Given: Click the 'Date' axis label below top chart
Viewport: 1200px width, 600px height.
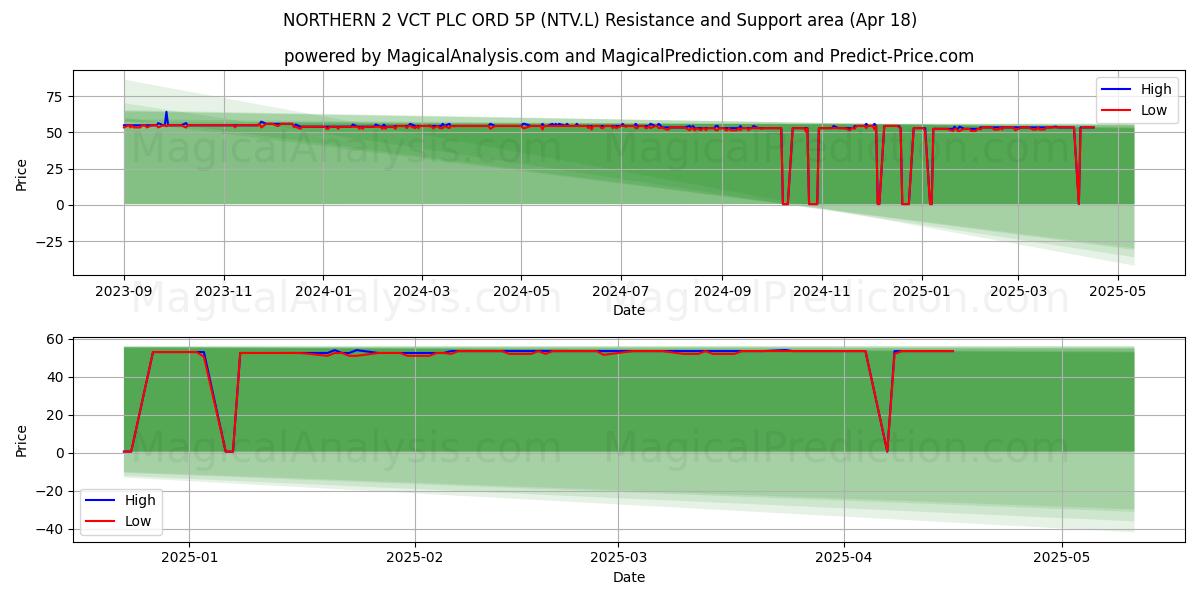Looking at the screenshot, I should click(629, 311).
